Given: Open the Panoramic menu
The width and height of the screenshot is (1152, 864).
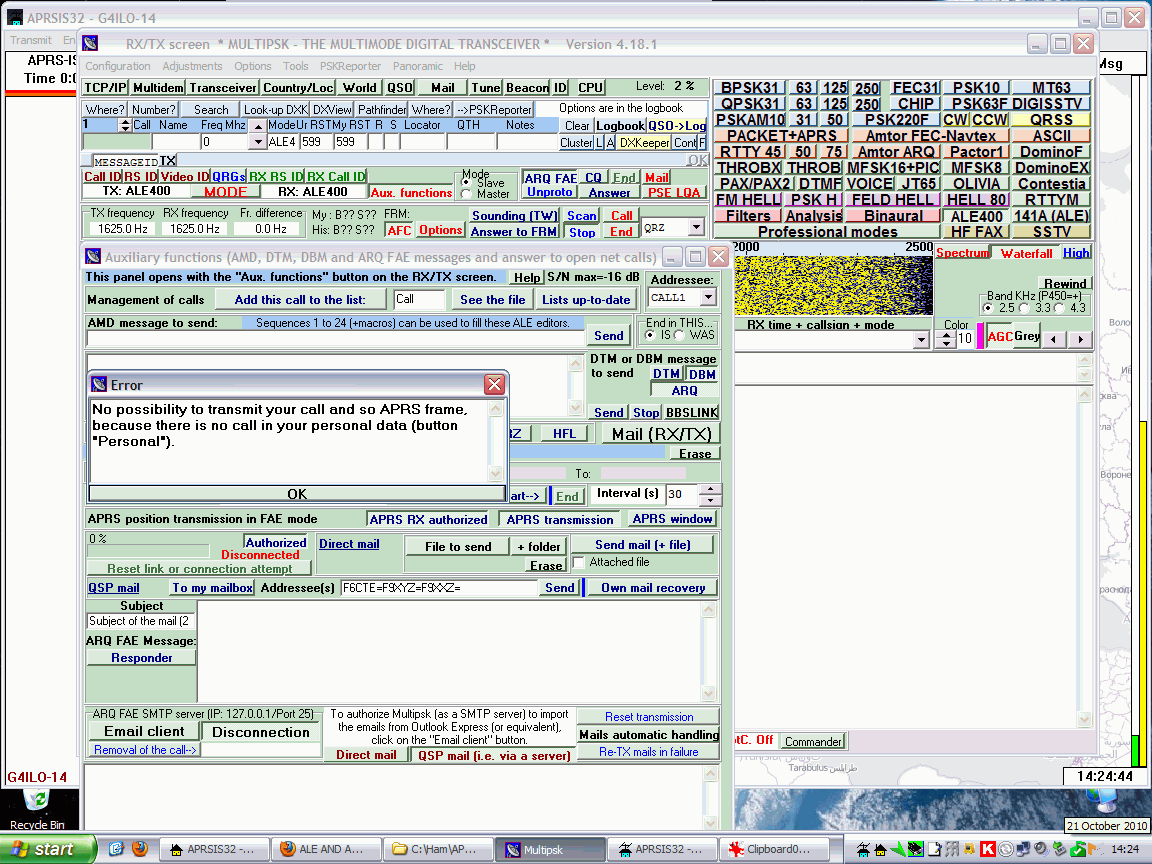Looking at the screenshot, I should (417, 66).
